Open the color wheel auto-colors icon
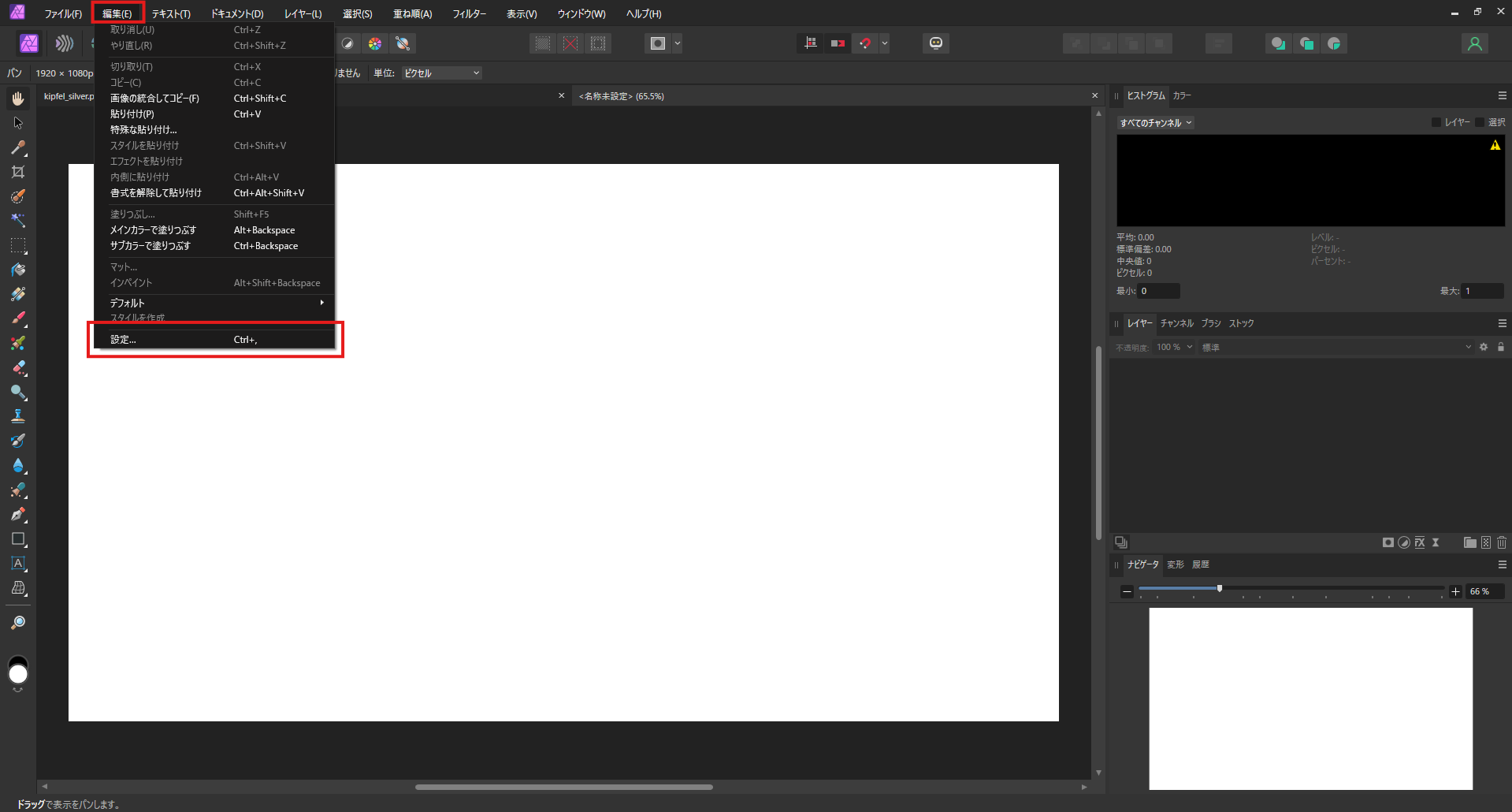 click(x=375, y=43)
